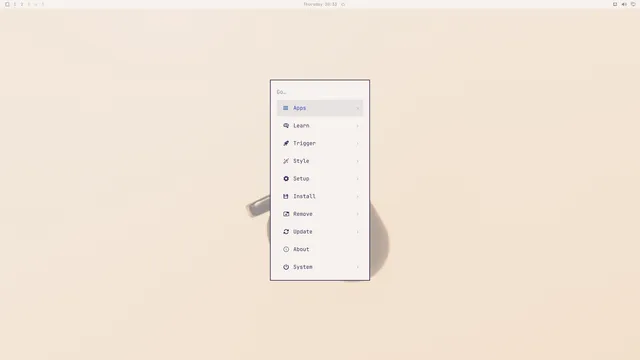Expand the Style submenu chevron
Screen dimensions: 640x360
(x=358, y=161)
